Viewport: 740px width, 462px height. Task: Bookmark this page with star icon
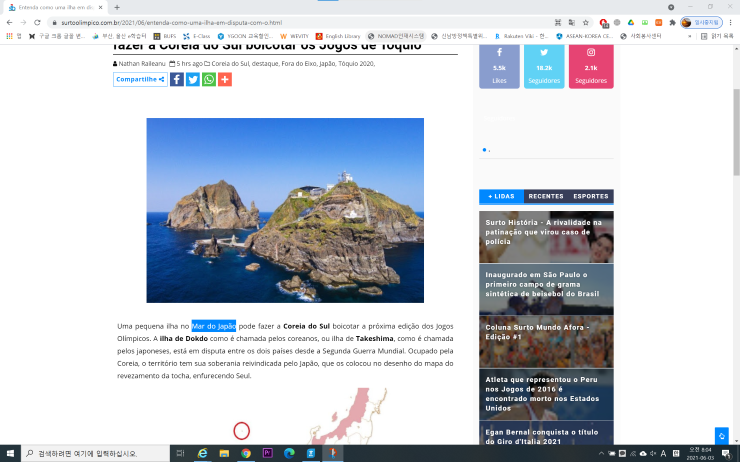click(585, 22)
